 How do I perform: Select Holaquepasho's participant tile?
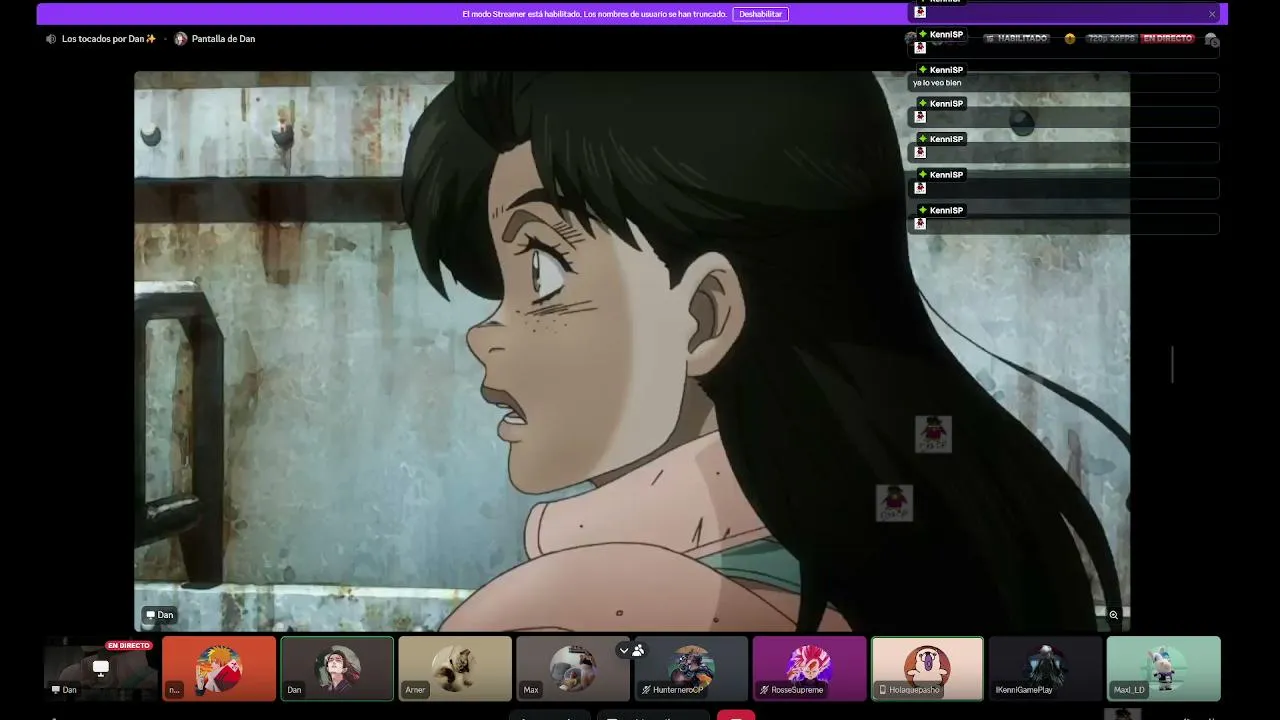click(x=927, y=668)
